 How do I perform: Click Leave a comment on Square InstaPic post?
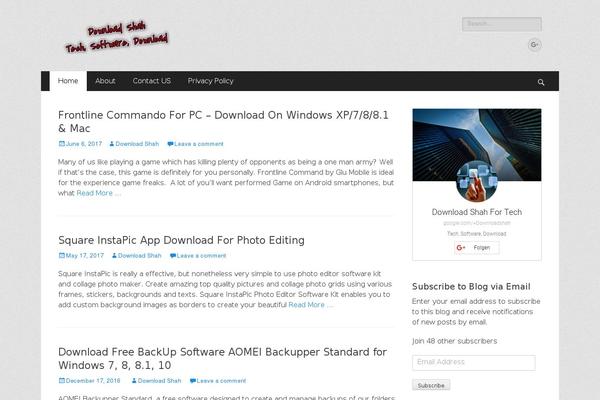(201, 256)
